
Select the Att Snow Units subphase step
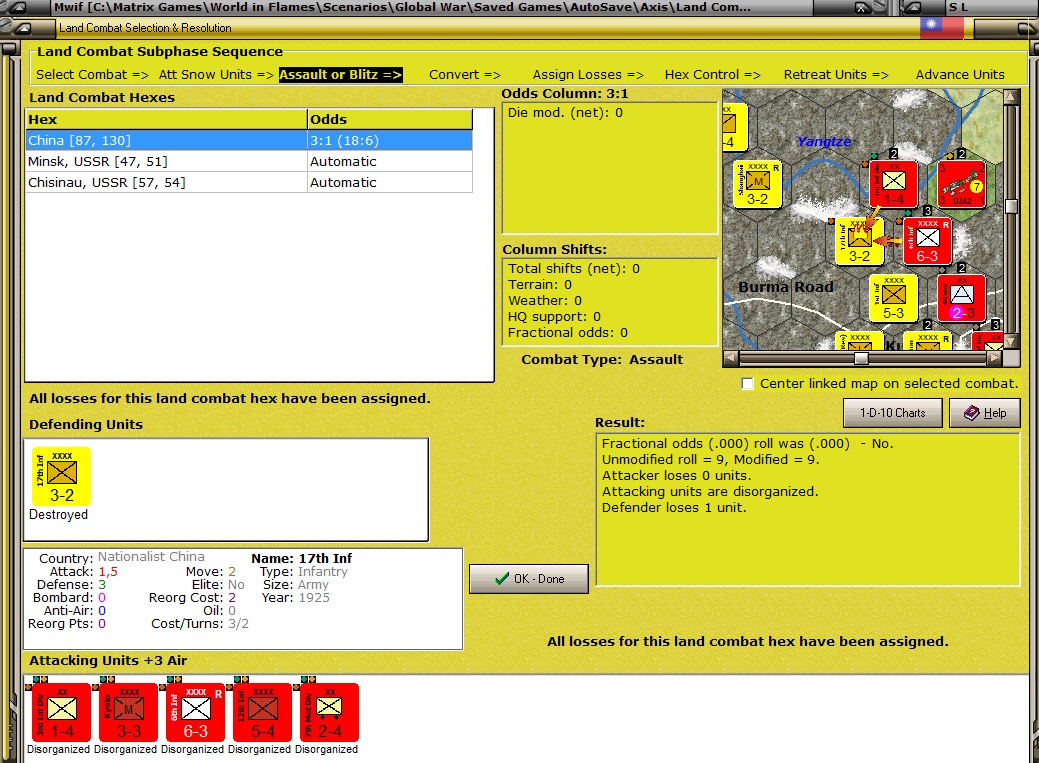[x=216, y=74]
